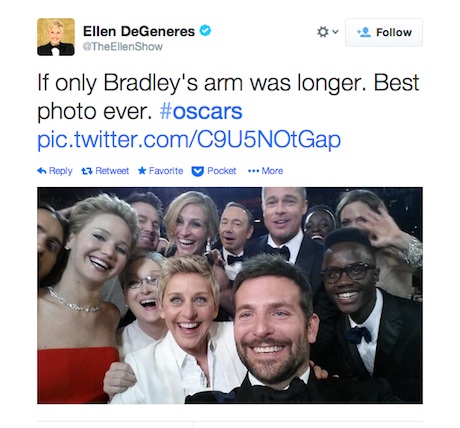
Task: Click the Pocket save icon
Action: point(198,171)
